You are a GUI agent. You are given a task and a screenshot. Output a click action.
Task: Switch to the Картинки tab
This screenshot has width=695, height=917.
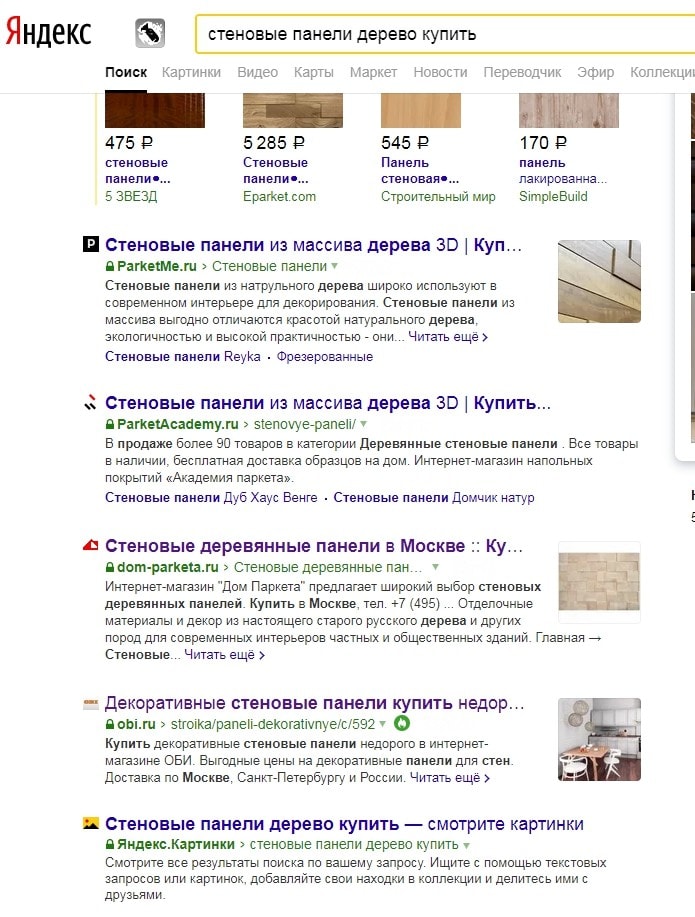click(x=191, y=72)
